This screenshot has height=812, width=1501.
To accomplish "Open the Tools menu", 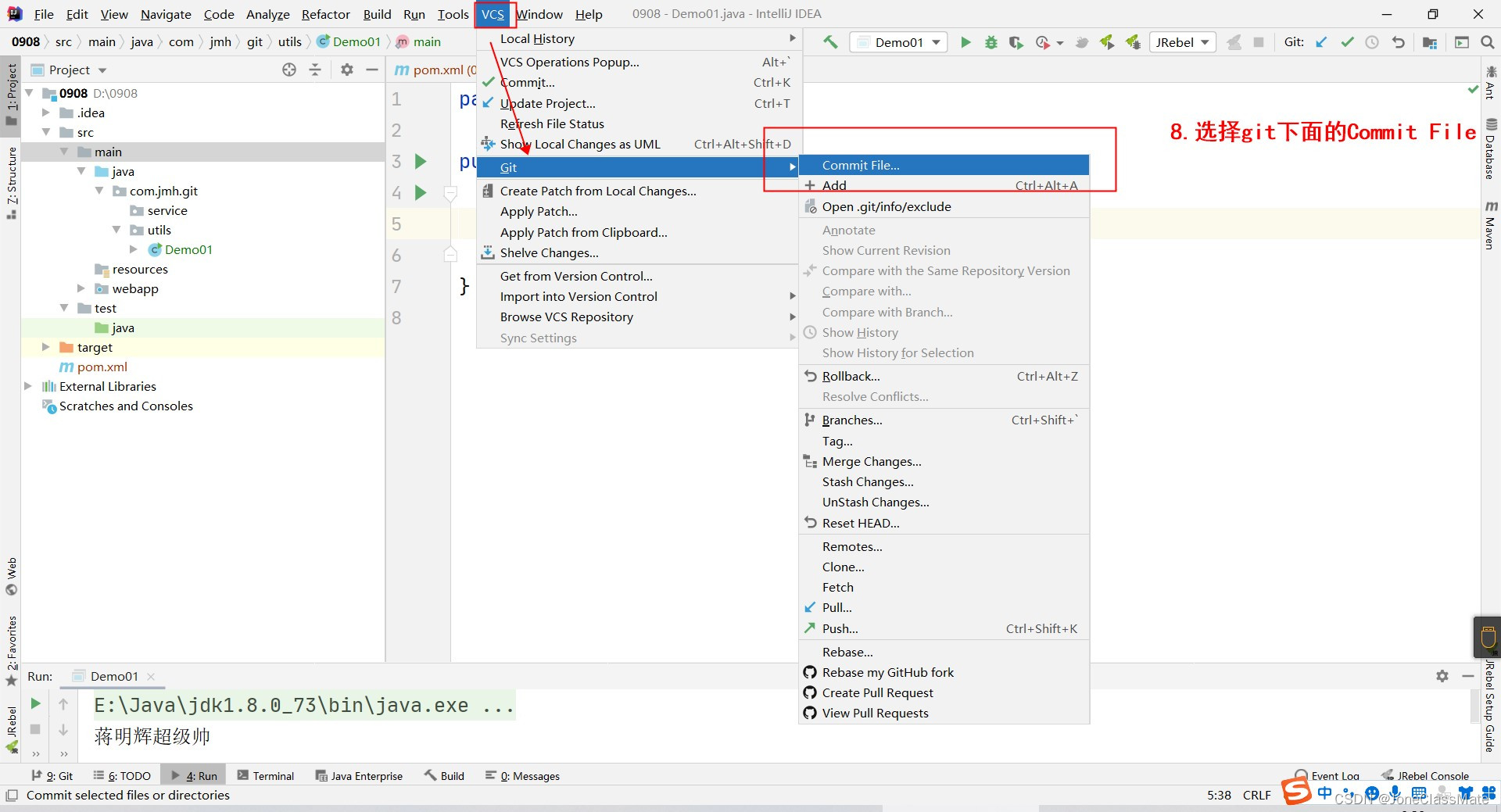I will point(453,14).
